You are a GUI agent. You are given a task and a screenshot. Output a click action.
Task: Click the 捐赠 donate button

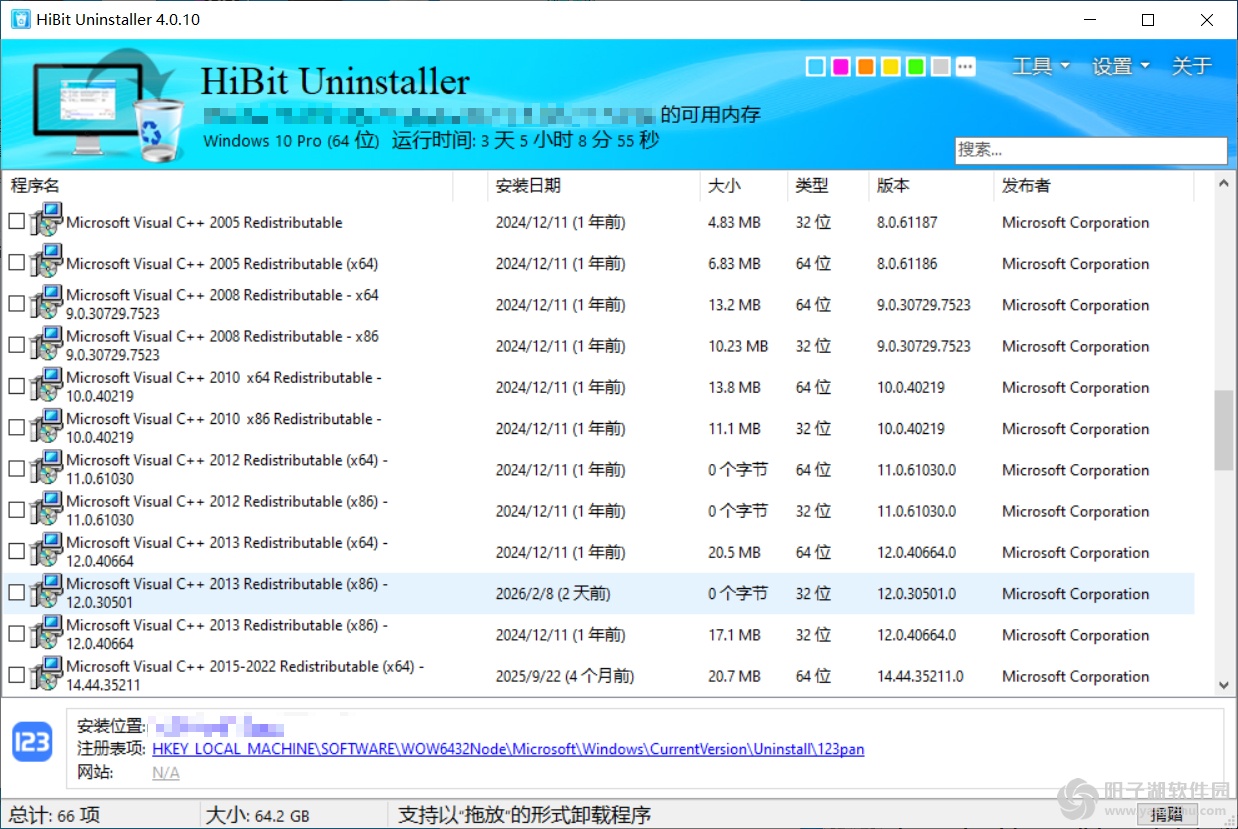coord(1166,815)
